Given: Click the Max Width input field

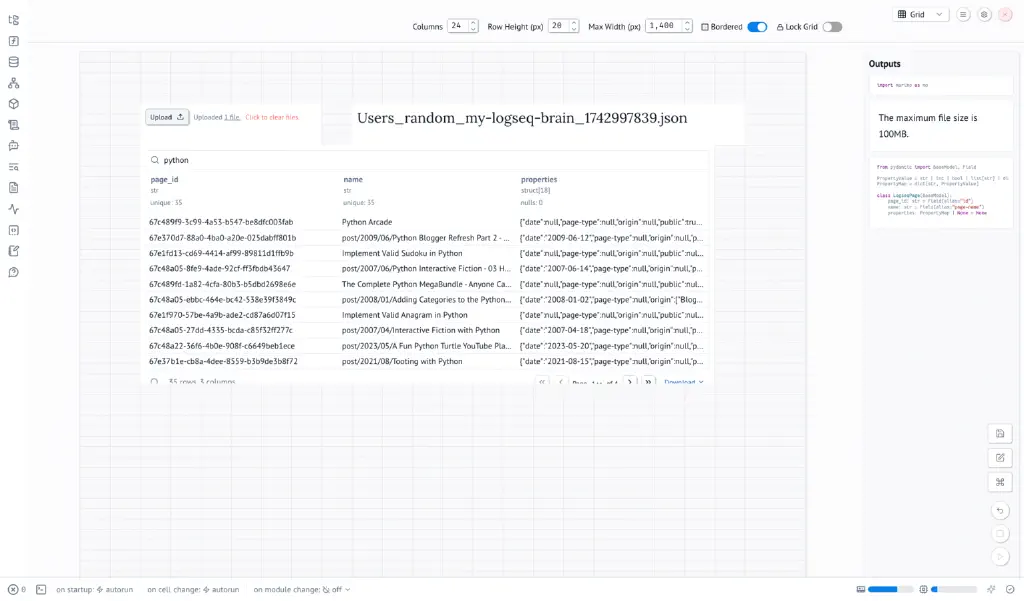Looking at the screenshot, I should tap(664, 26).
